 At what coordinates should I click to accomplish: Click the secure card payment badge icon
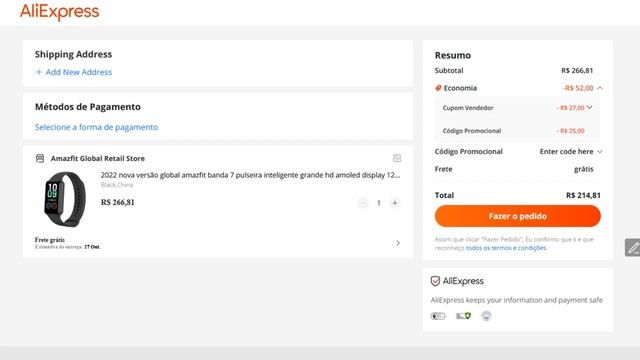[463, 316]
